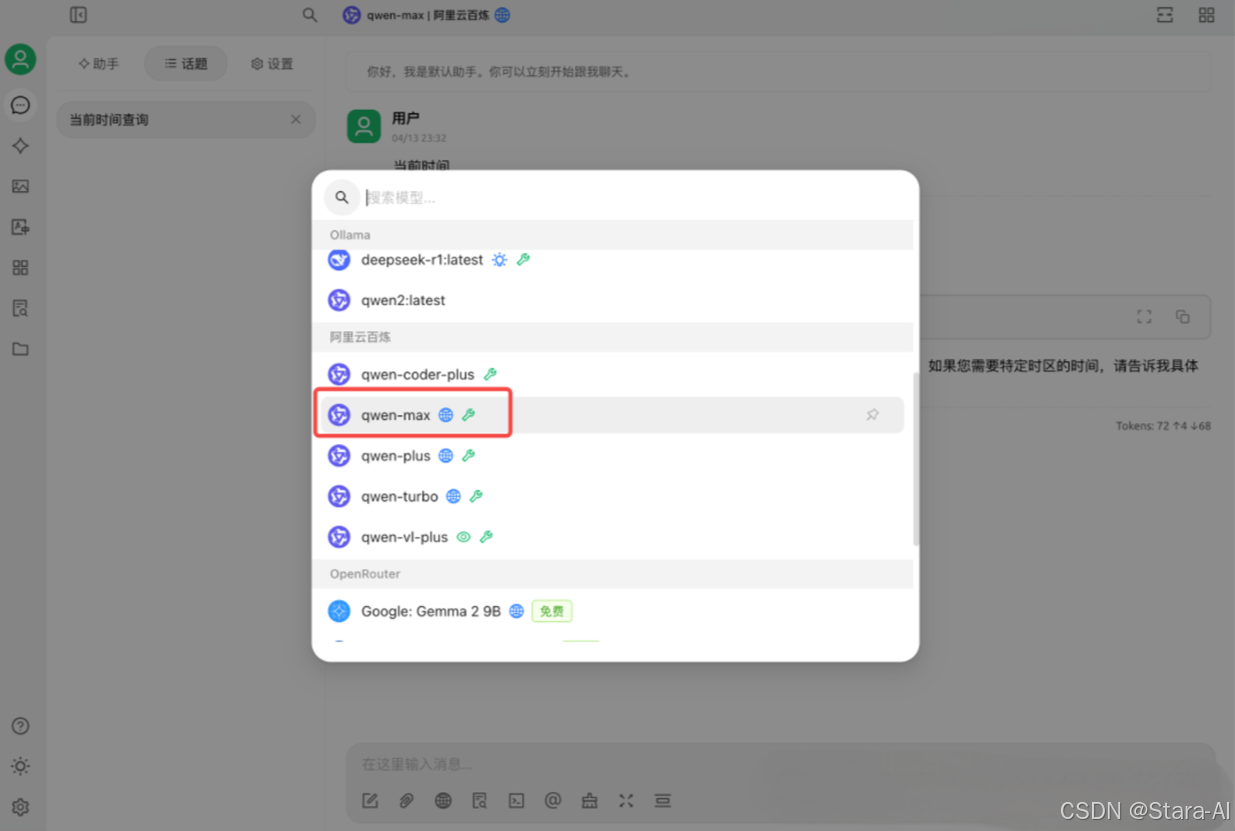The image size is (1235, 831).
Task: Toggle the web search globe in input toolbar
Action: point(443,801)
